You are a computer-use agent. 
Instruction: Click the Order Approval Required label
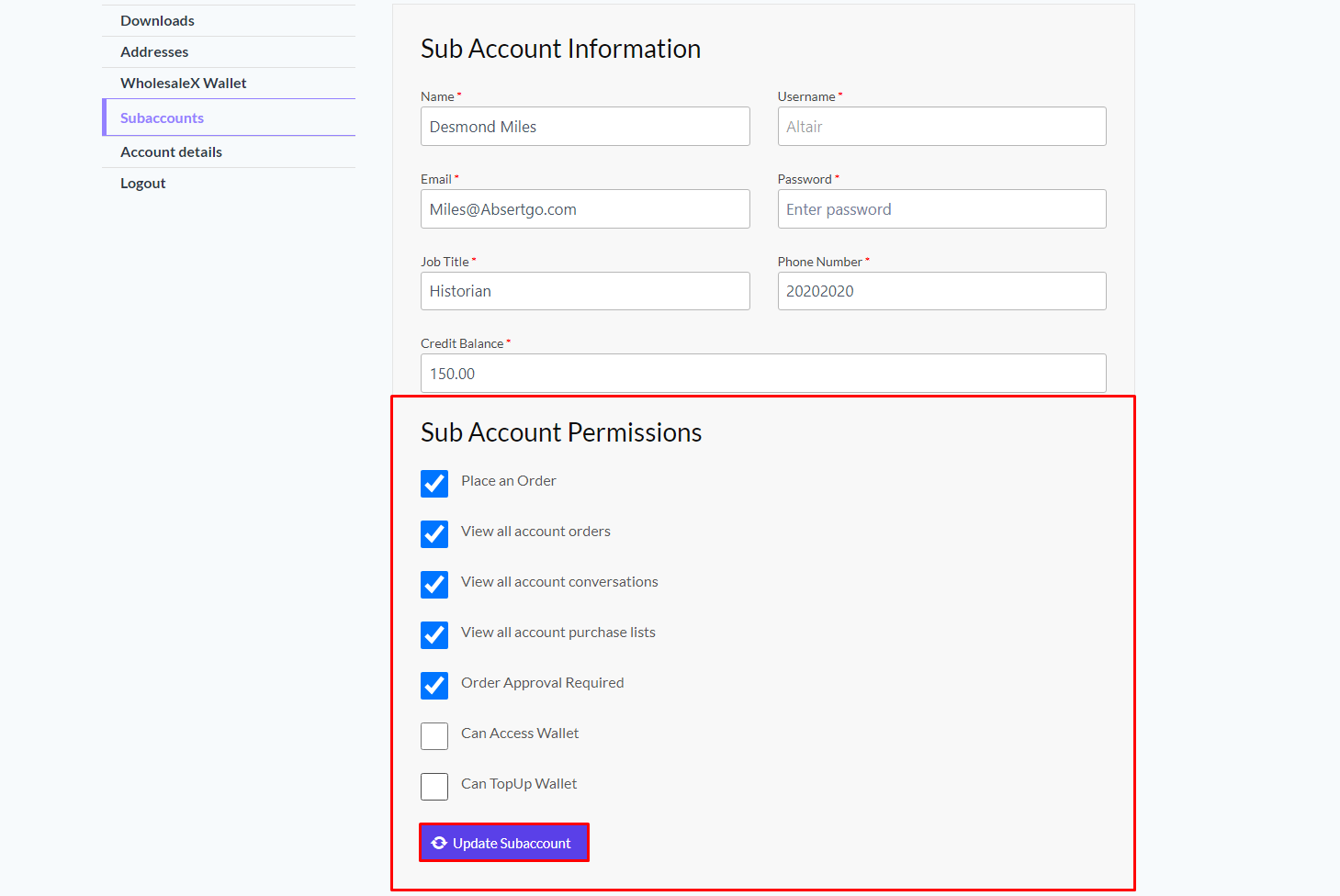pos(542,683)
